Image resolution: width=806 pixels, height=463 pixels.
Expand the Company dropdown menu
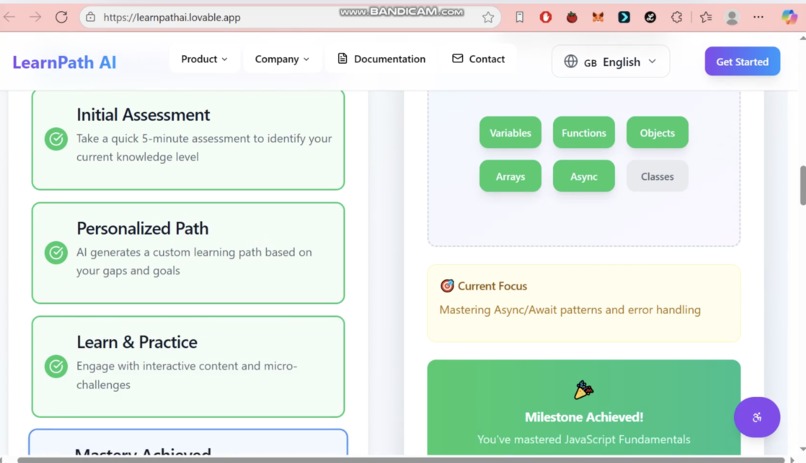282,59
